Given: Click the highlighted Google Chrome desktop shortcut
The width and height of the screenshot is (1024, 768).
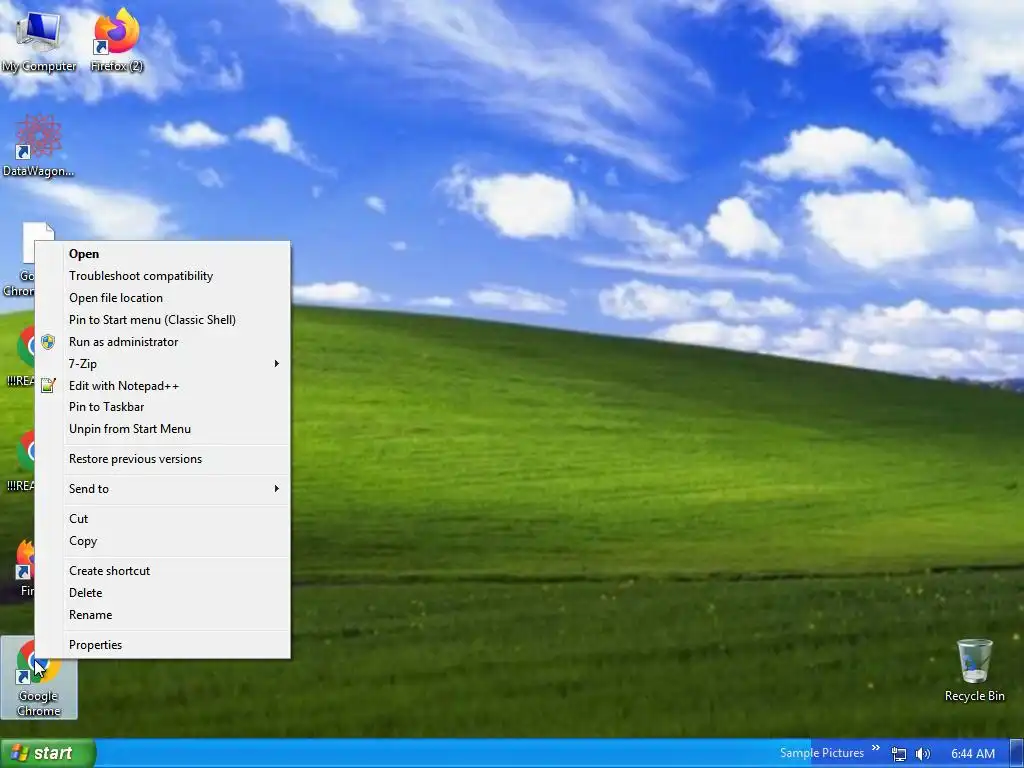Looking at the screenshot, I should click(39, 678).
